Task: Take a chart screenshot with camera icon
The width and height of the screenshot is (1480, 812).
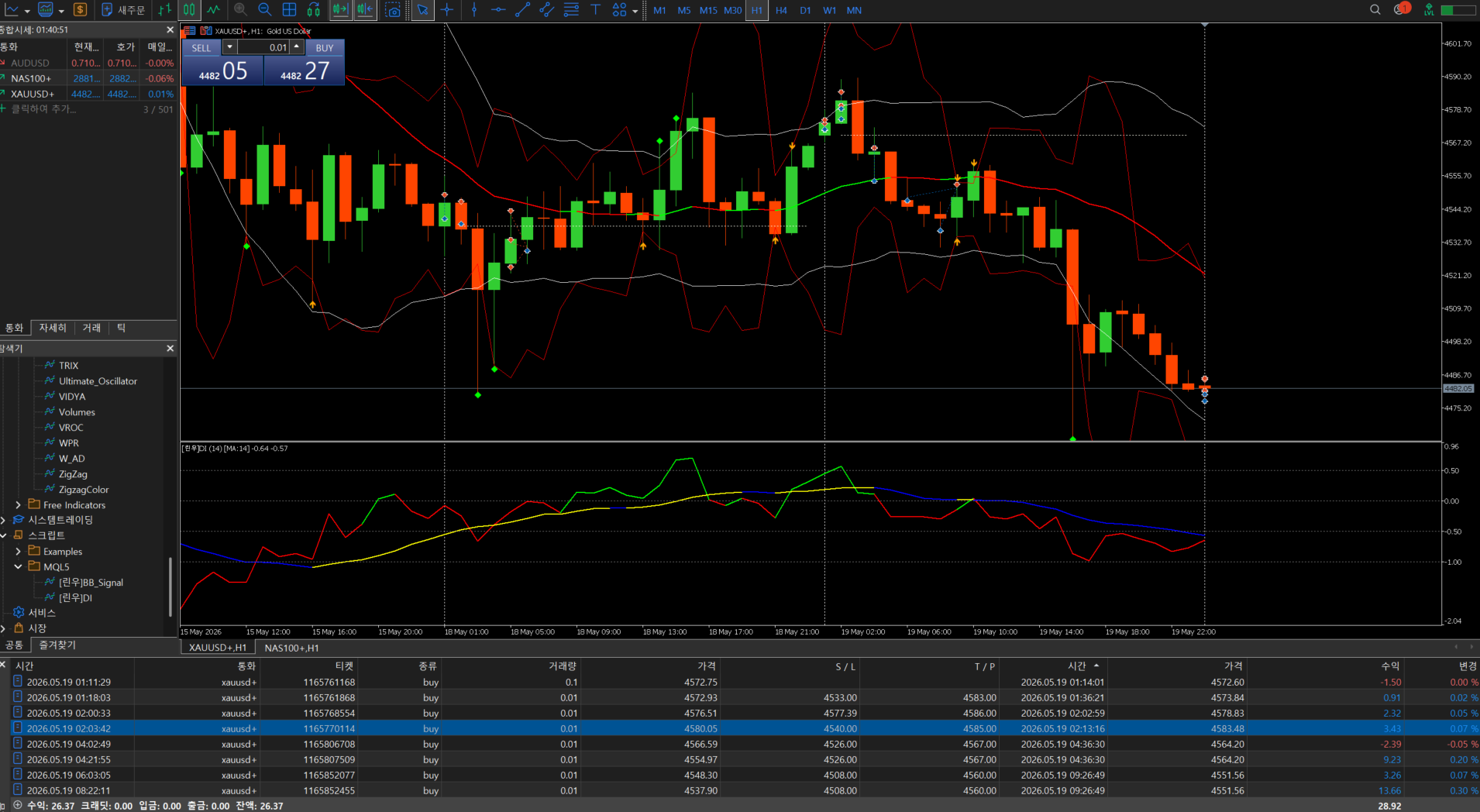Action: (393, 10)
